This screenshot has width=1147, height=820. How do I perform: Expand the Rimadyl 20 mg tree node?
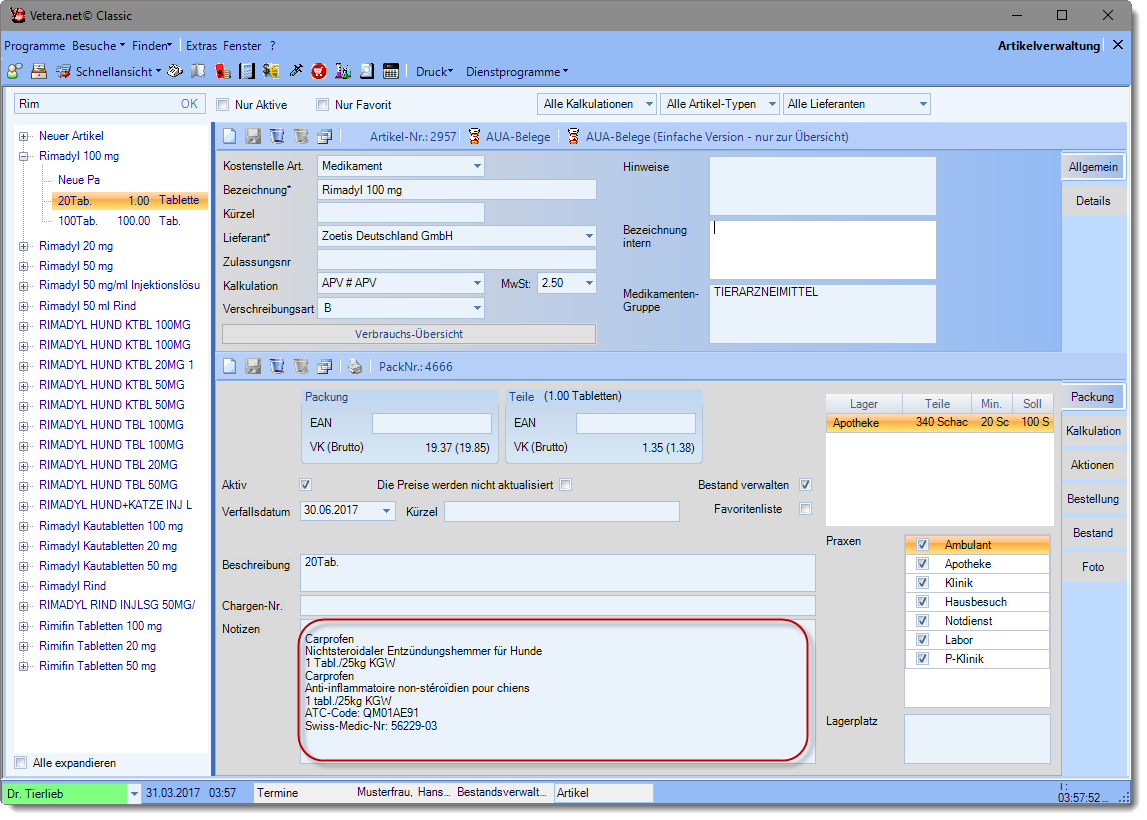click(23, 246)
